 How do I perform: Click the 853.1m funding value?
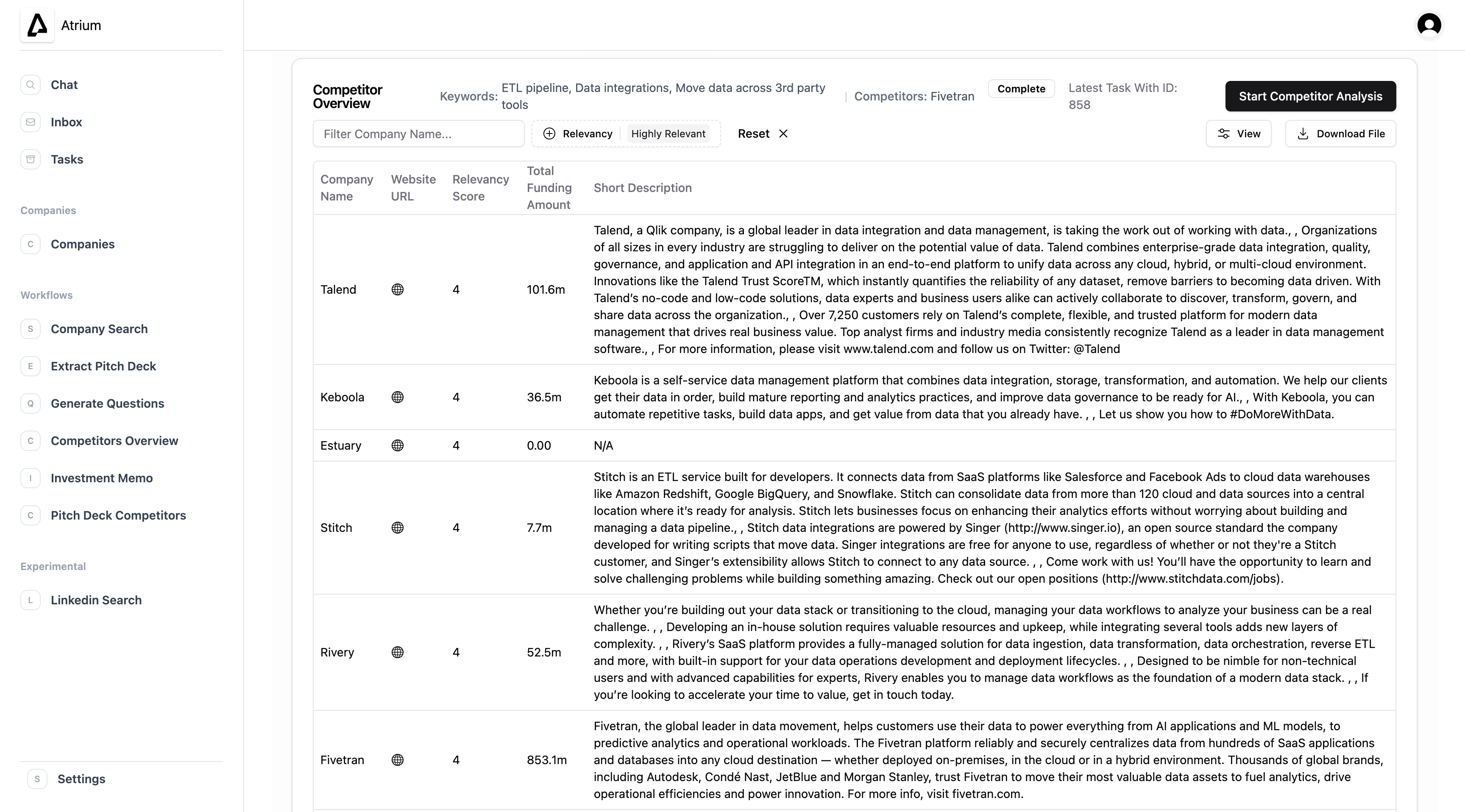click(x=546, y=760)
